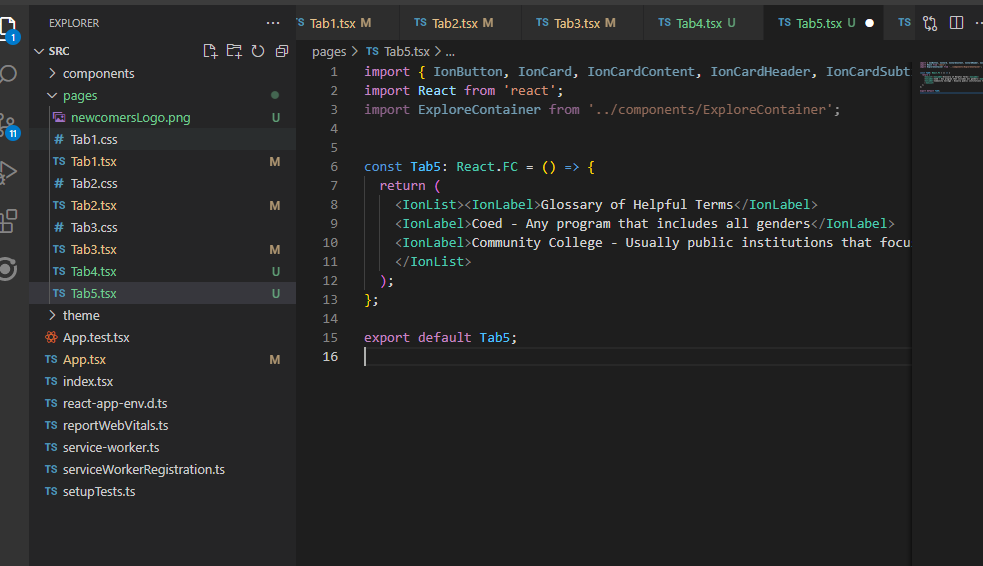Click the unsaved dot on Tab5.tsx tab
Image resolution: width=983 pixels, height=566 pixels.
[x=869, y=23]
